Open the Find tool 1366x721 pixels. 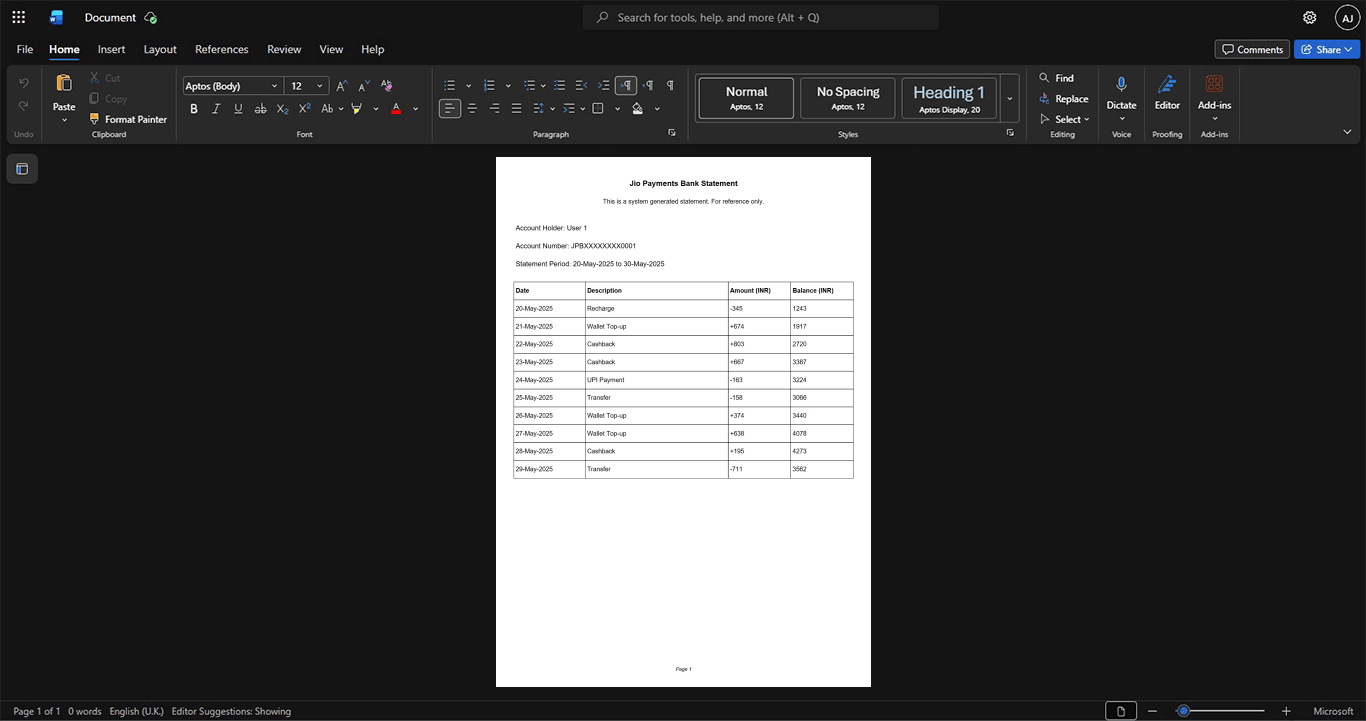(x=1056, y=78)
